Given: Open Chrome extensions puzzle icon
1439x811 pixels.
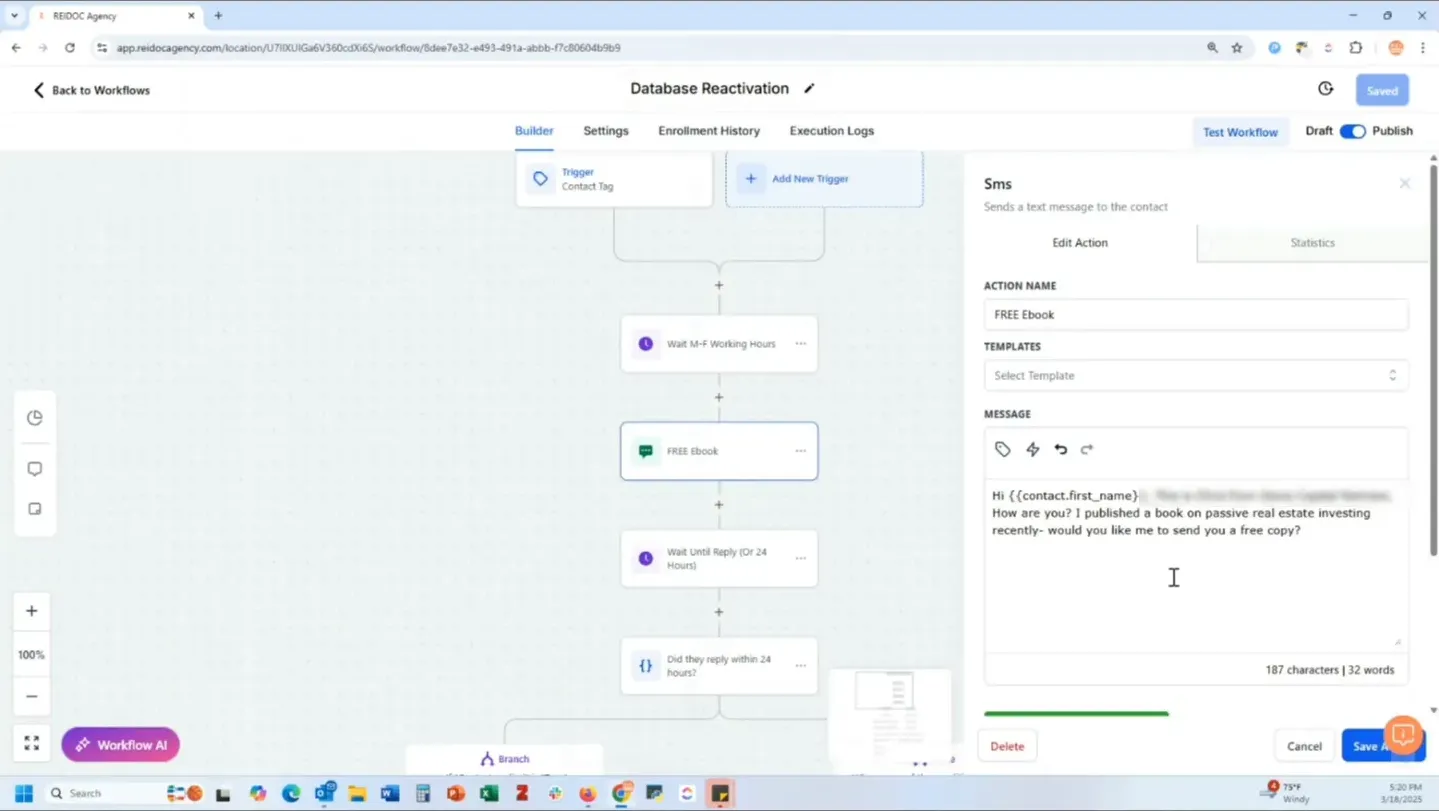Looking at the screenshot, I should (x=1356, y=48).
